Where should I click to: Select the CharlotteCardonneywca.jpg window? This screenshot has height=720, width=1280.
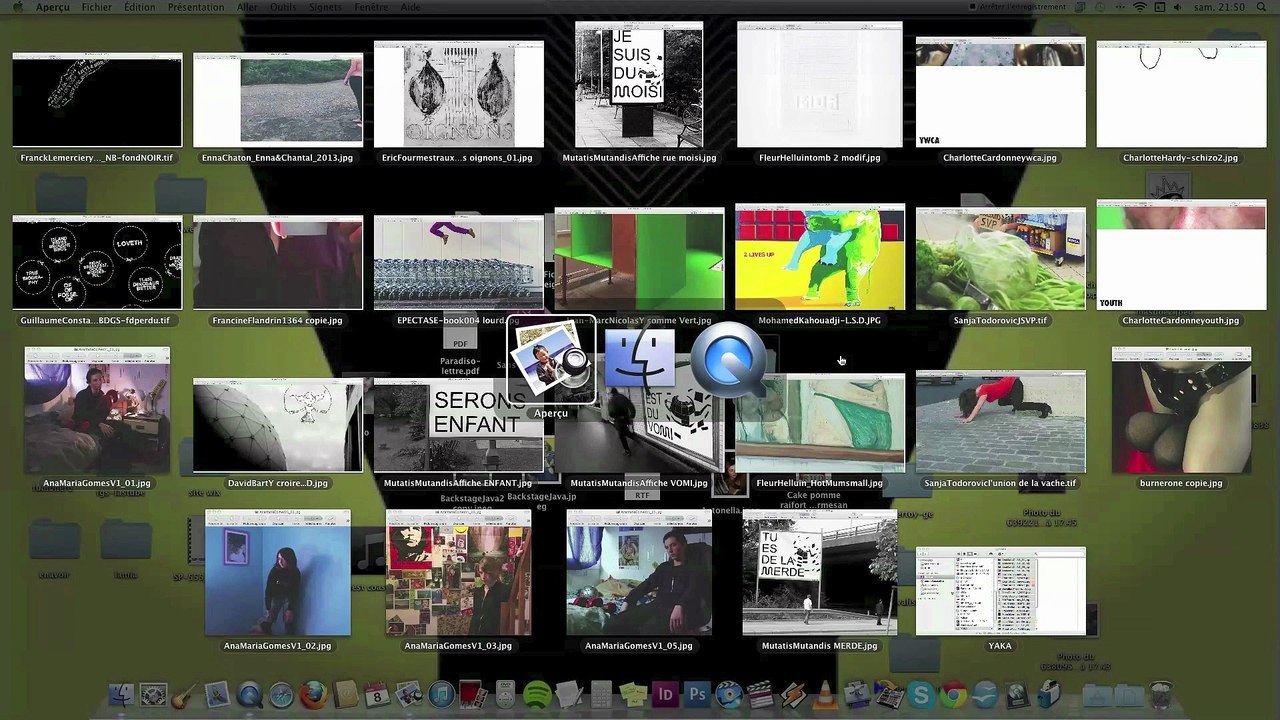(x=1001, y=93)
